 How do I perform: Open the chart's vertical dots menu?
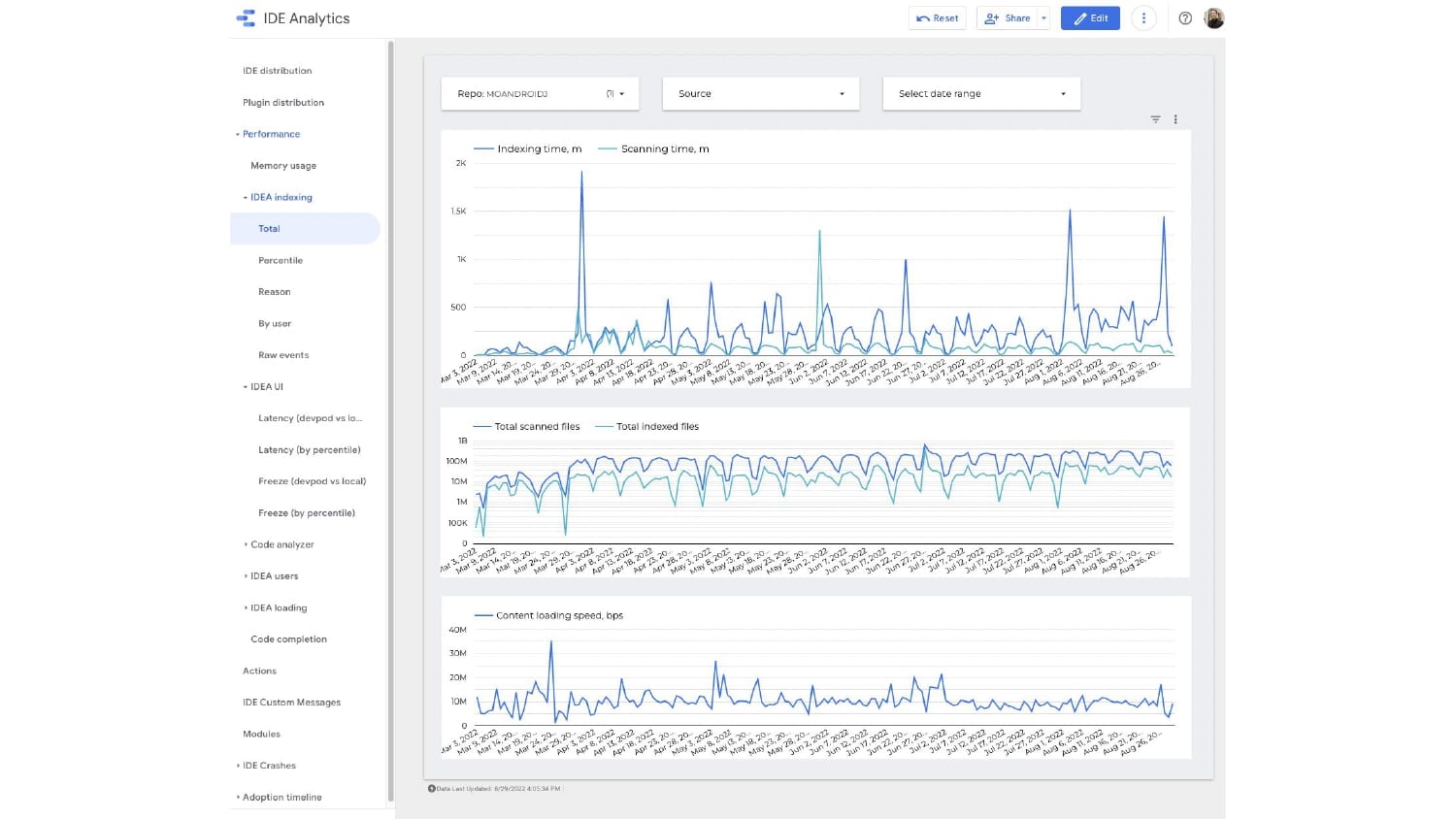coord(1175,119)
